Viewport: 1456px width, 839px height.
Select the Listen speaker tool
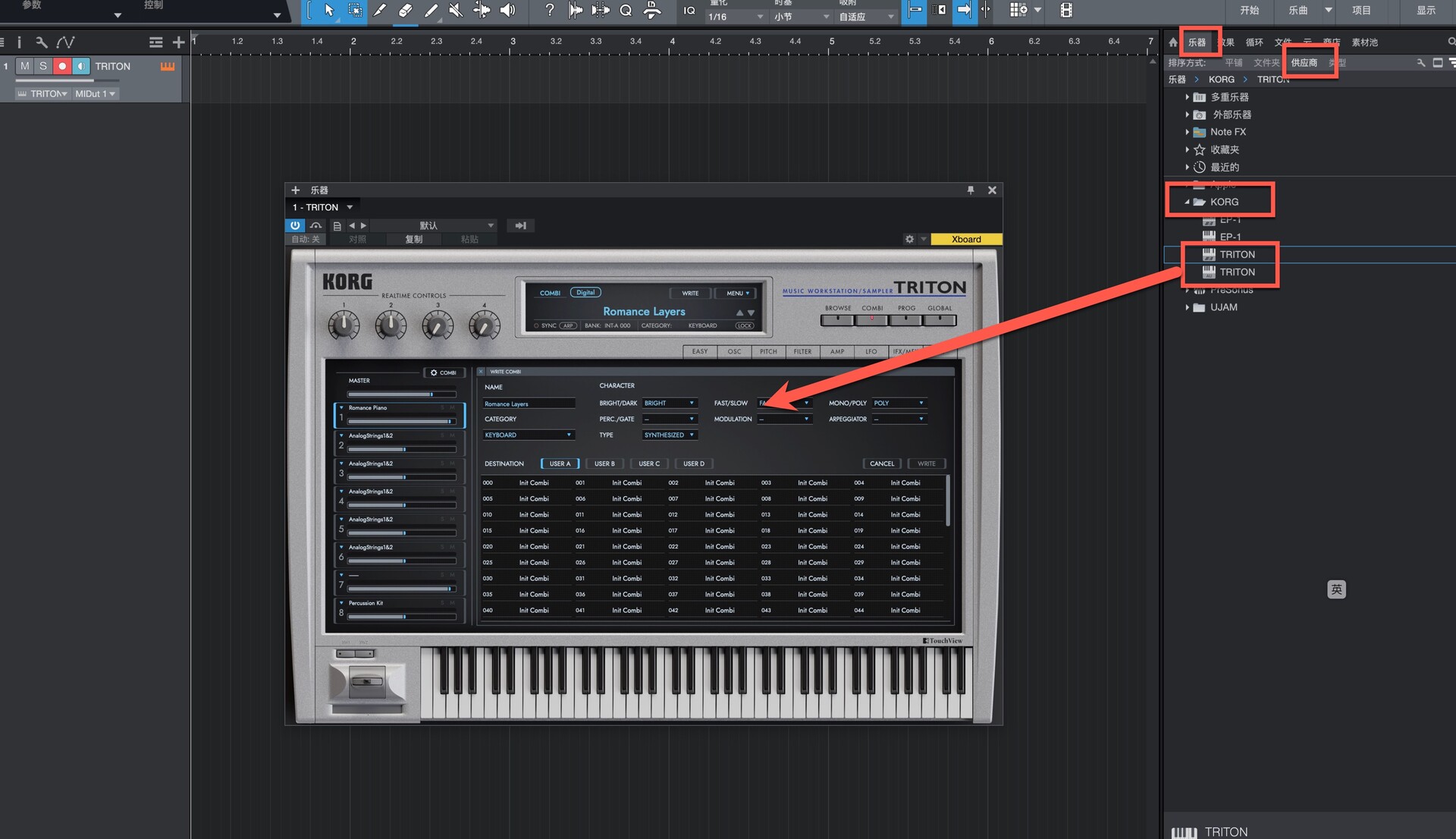507,10
